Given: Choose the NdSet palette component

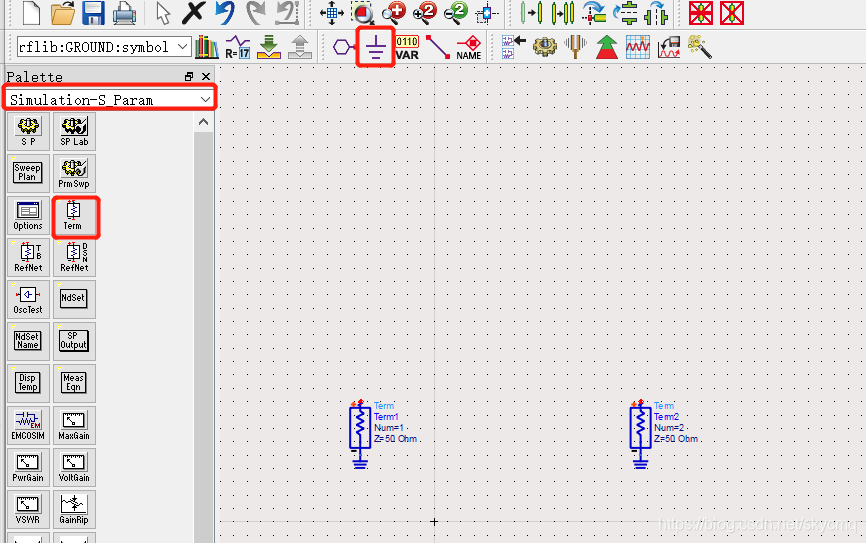Looking at the screenshot, I should [74, 299].
